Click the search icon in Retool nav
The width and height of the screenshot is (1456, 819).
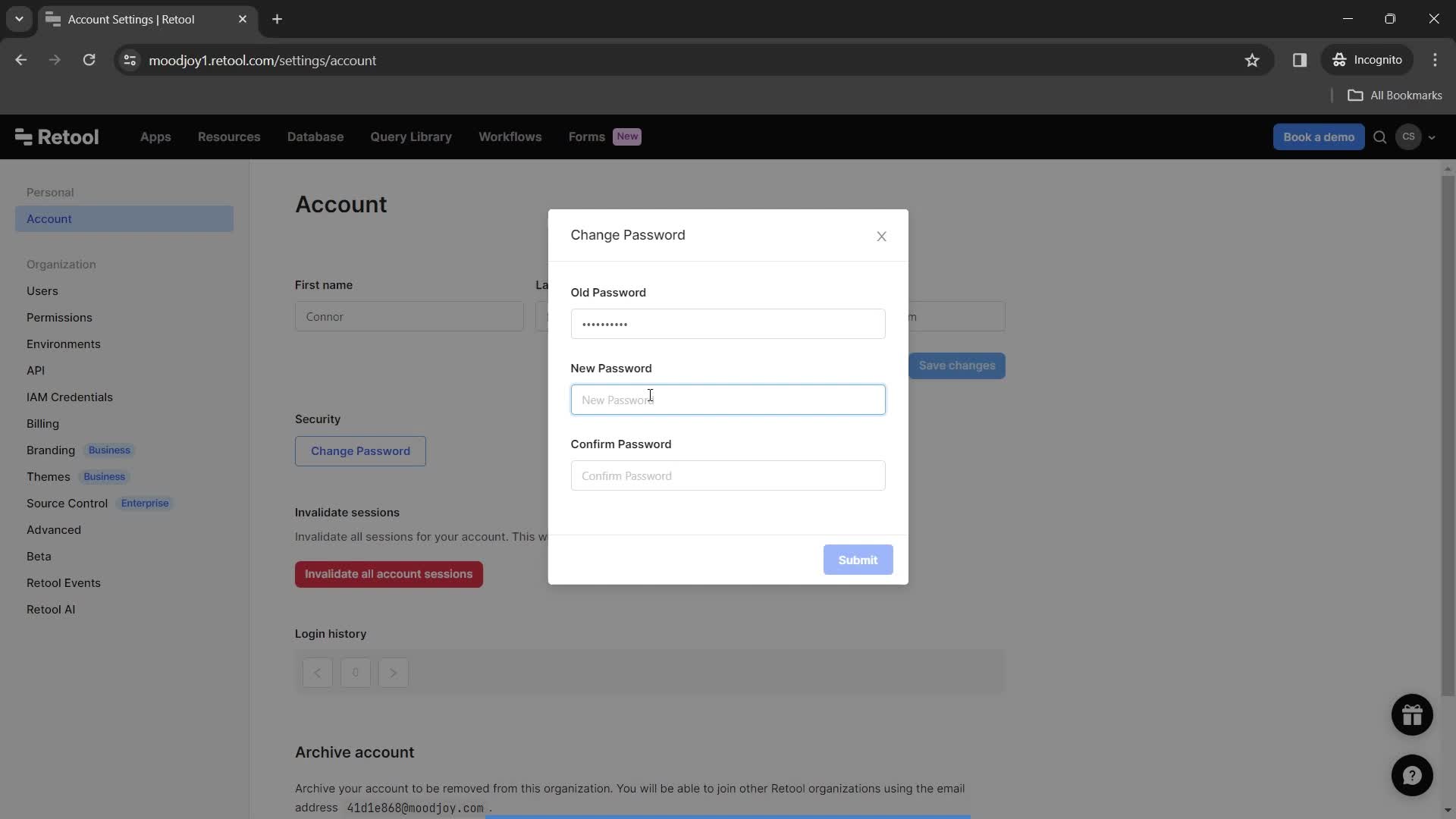1380,137
